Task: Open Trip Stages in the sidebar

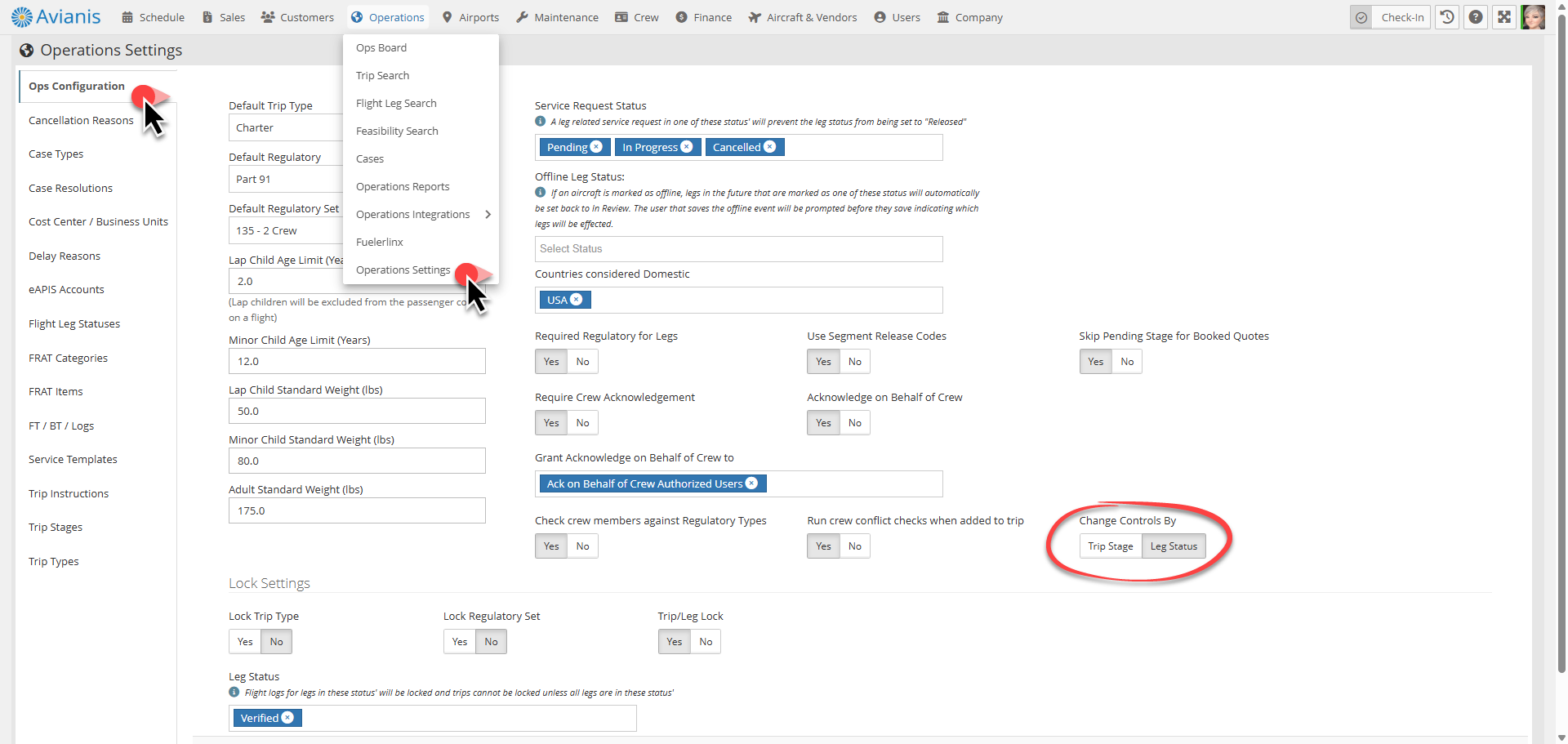Action: pos(56,527)
